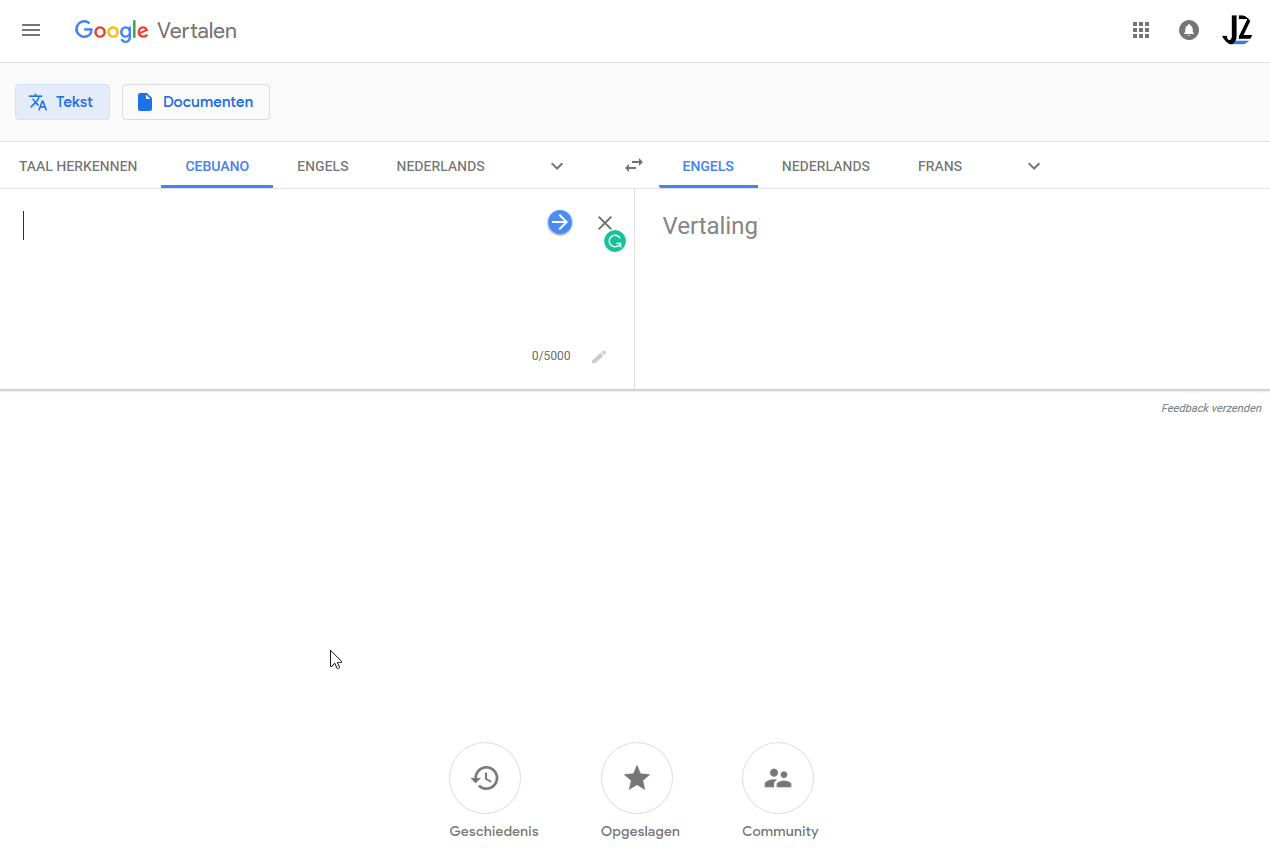Switch to Documenten translation mode
Viewport: 1270px width, 865px height.
[x=196, y=102]
